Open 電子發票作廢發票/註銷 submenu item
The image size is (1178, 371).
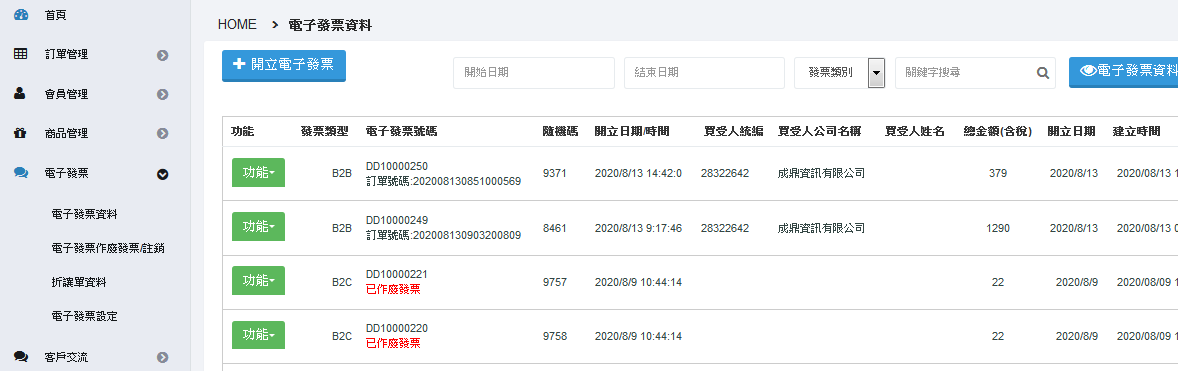click(108, 248)
